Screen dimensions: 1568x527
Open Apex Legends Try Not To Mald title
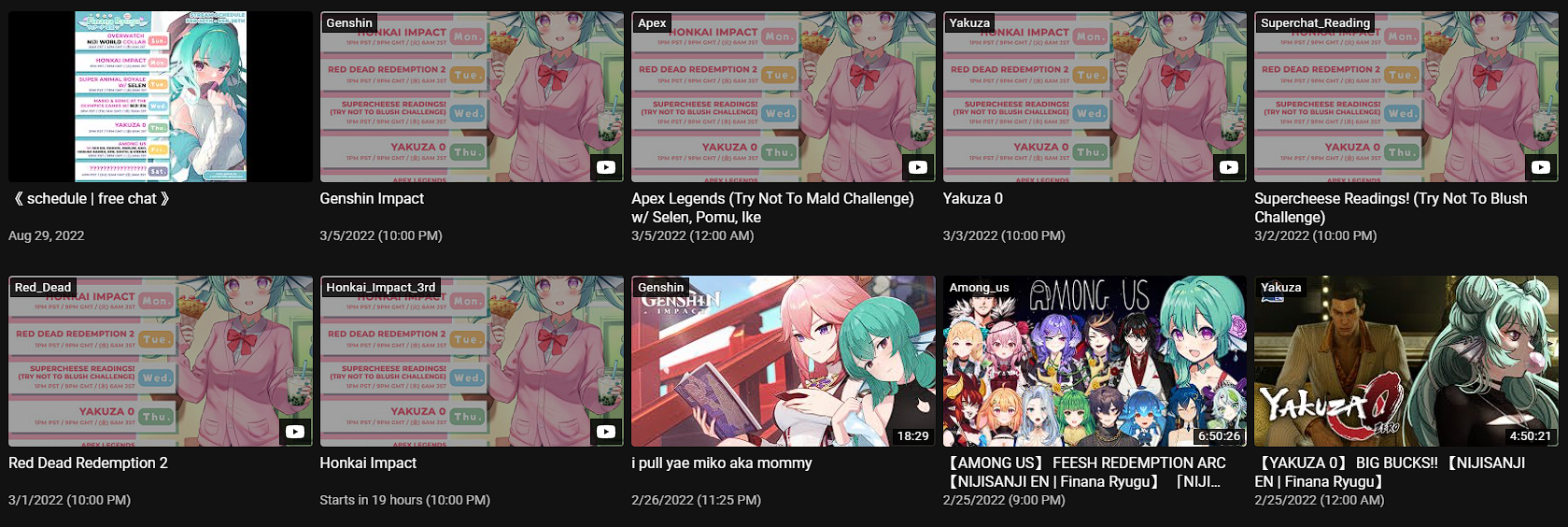click(x=772, y=207)
